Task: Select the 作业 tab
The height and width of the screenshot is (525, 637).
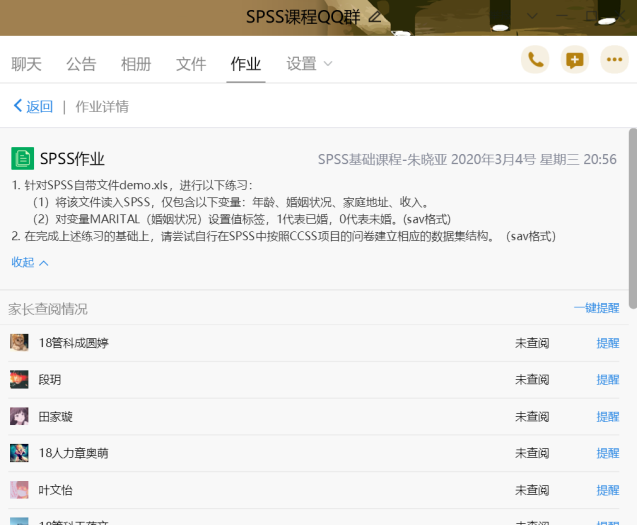Action: [246, 64]
